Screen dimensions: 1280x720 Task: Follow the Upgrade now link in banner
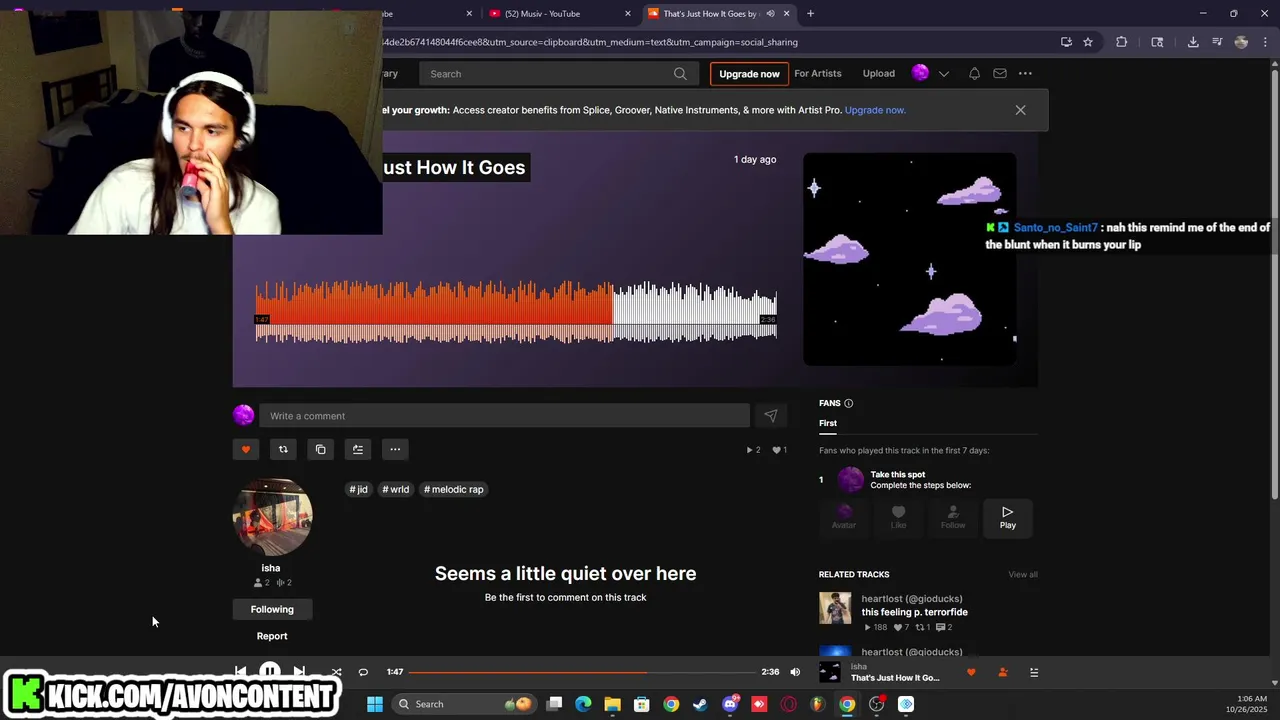click(875, 110)
